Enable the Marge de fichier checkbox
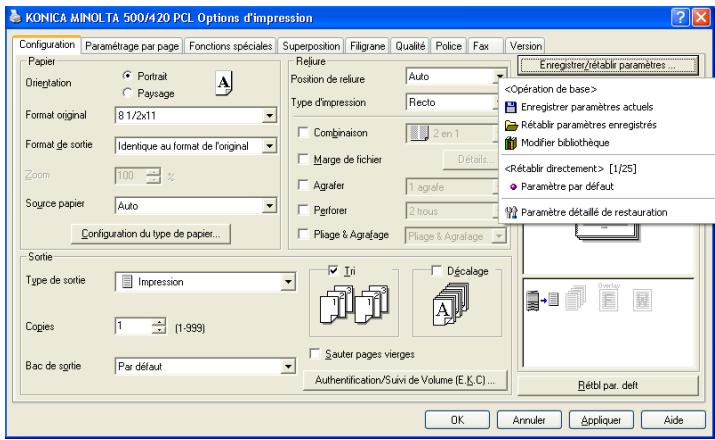Screen dimensions: 715x440 click(303, 159)
